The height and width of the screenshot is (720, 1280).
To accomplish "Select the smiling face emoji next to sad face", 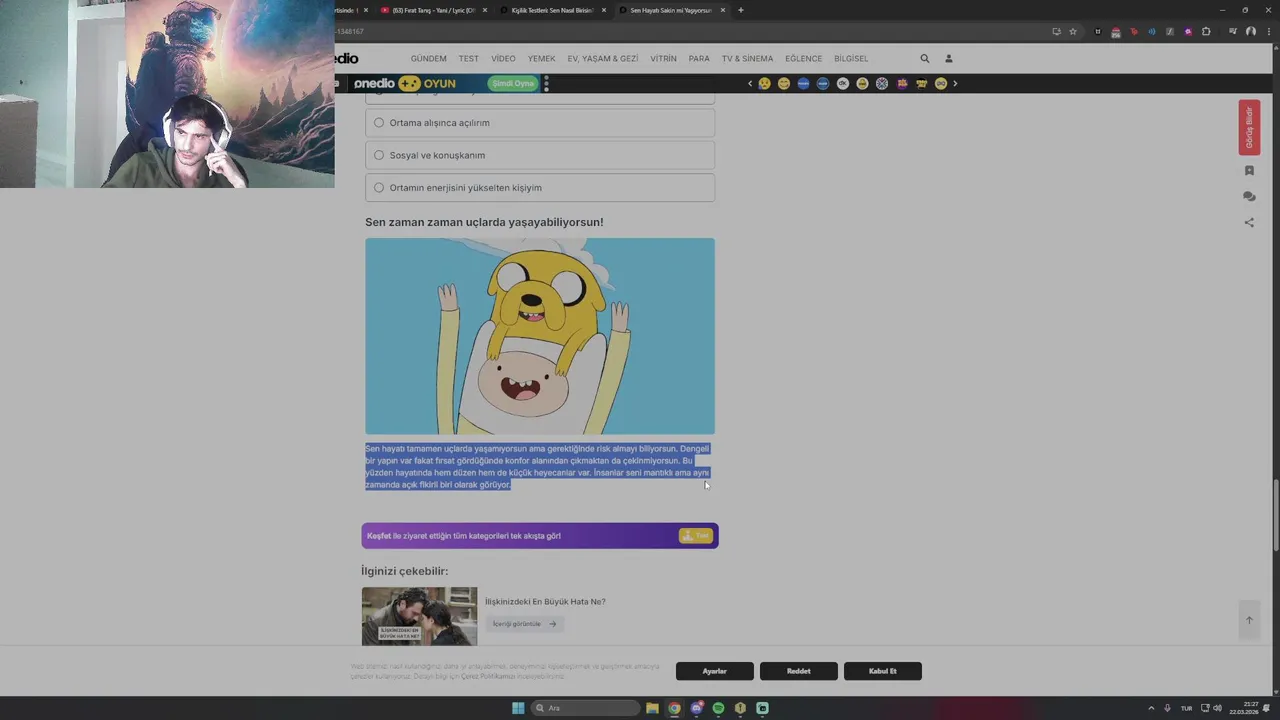I will (784, 84).
